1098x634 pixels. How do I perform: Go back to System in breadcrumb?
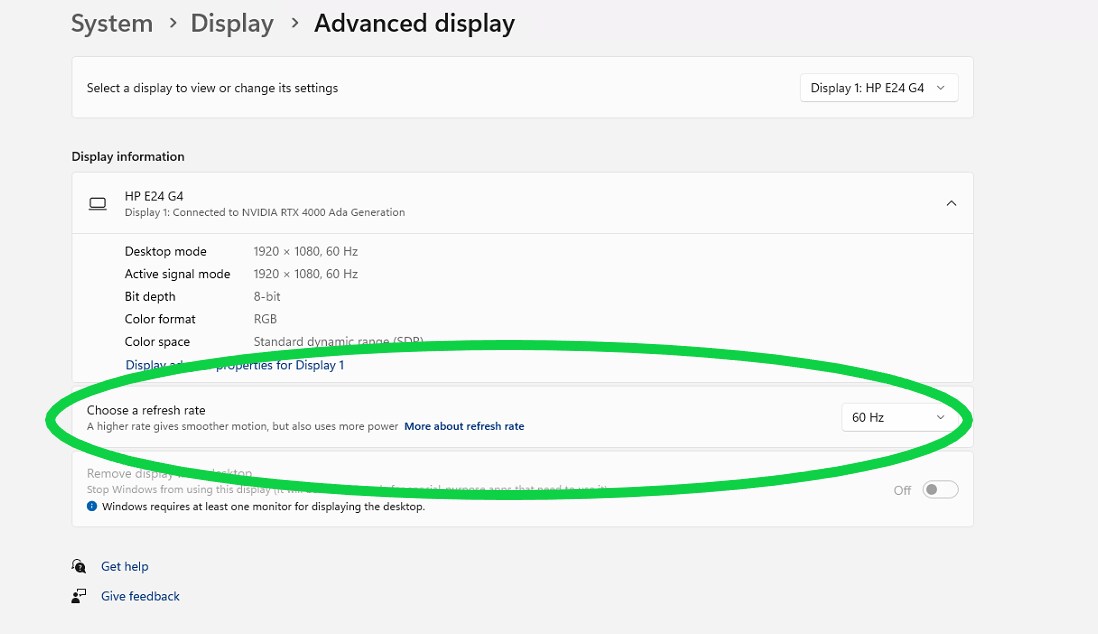112,23
